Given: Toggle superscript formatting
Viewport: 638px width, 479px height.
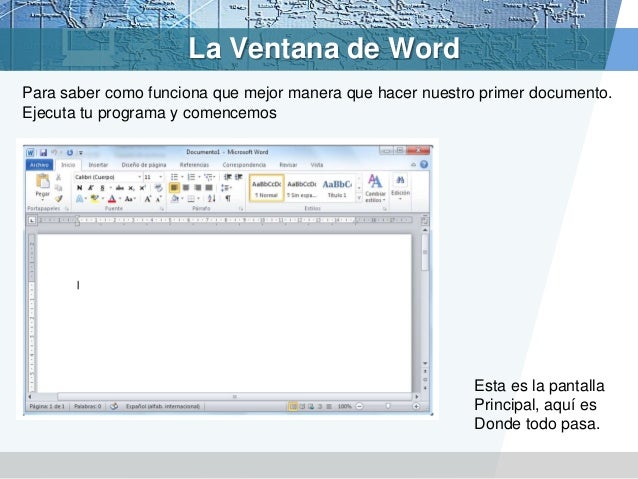Looking at the screenshot, I should pyautogui.click(x=142, y=188).
